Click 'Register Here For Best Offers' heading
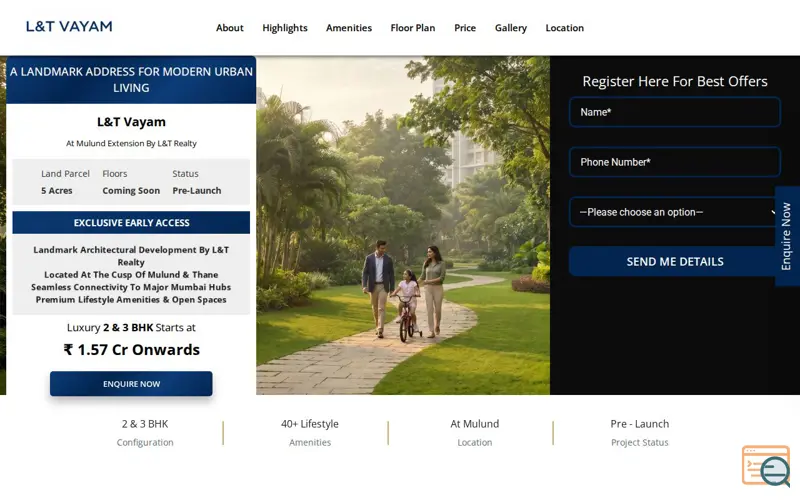 pos(674,82)
